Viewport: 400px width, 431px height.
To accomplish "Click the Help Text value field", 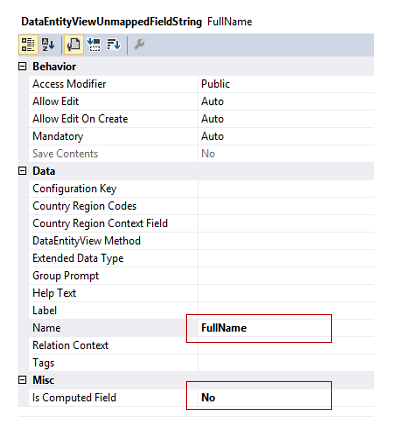I will pos(286,293).
